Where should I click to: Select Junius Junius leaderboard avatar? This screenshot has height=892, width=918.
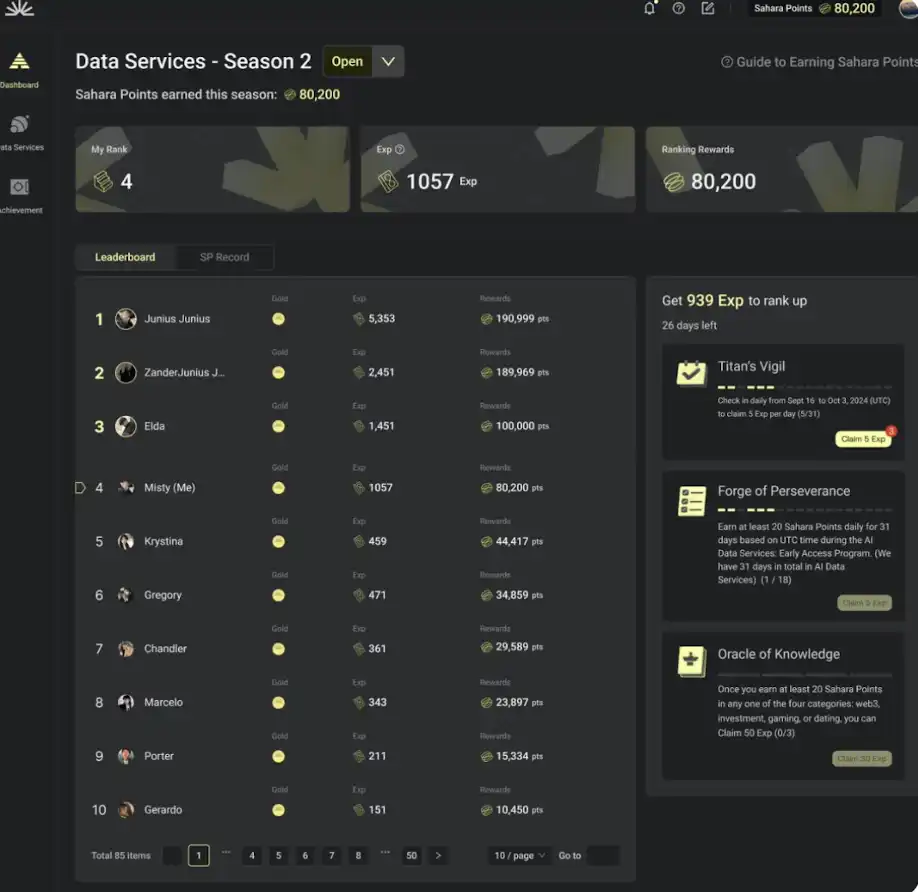[125, 319]
